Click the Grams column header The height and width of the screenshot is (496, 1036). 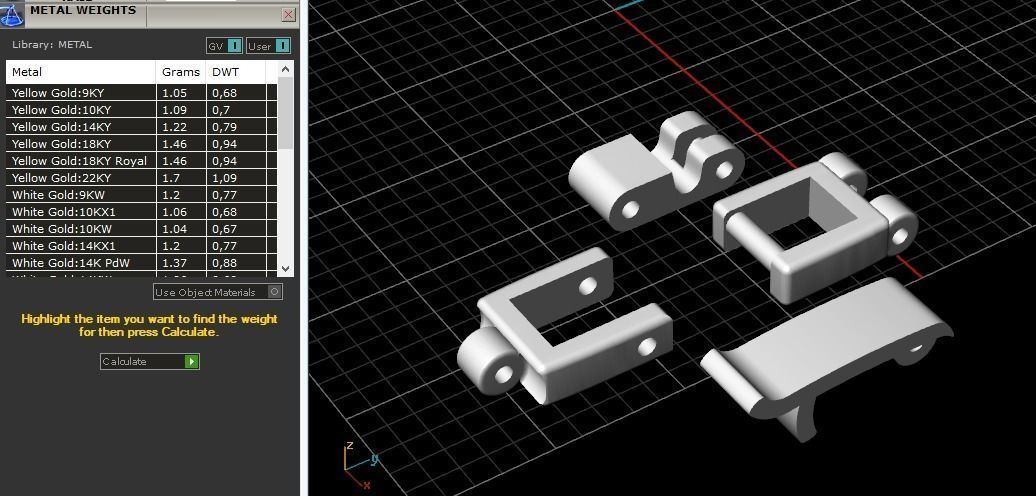coord(181,72)
